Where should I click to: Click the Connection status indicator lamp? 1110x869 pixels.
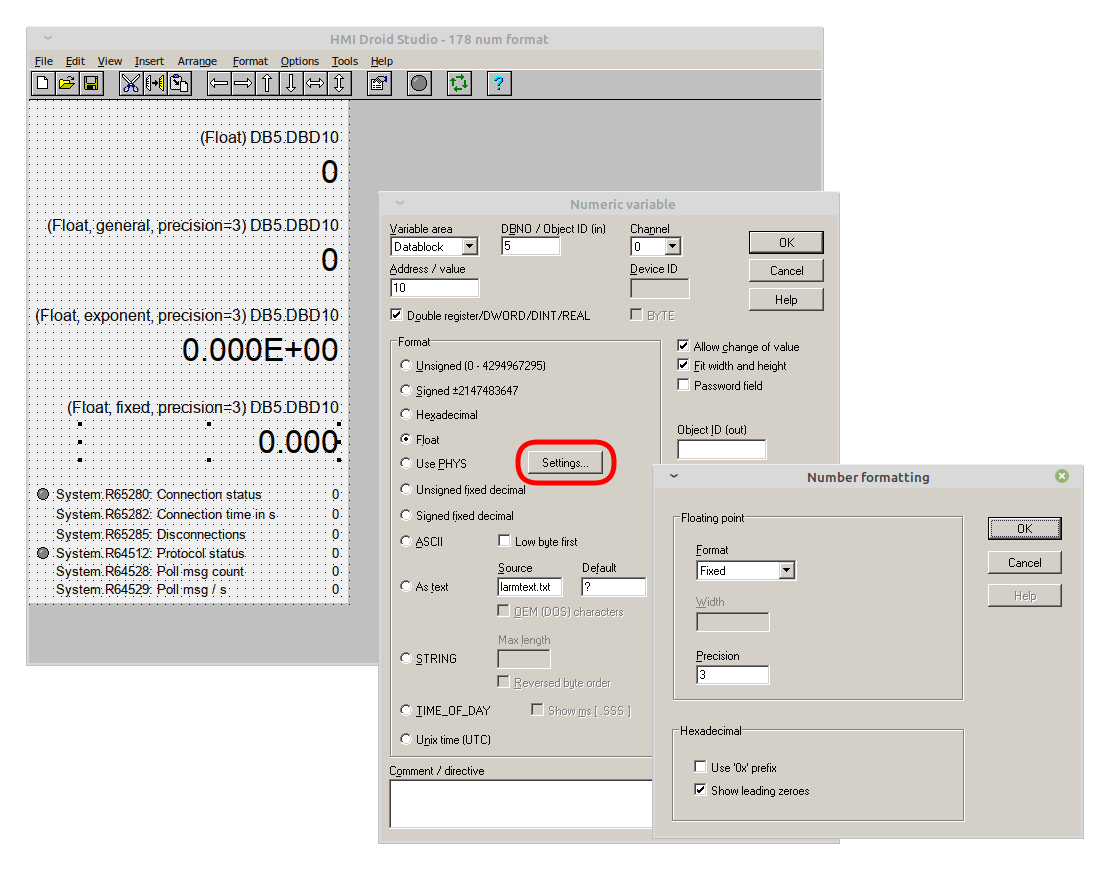click(43, 494)
